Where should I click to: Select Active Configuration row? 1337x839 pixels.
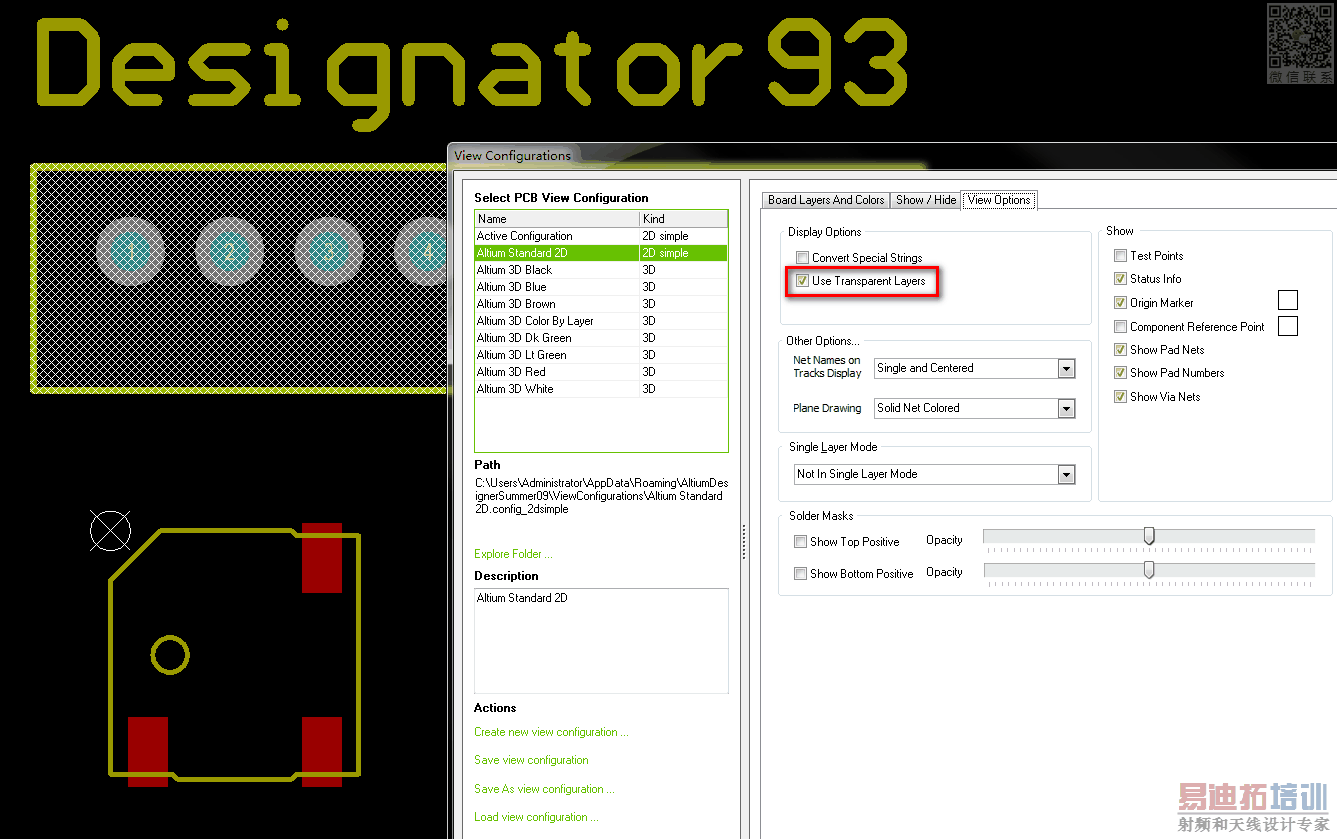point(601,236)
